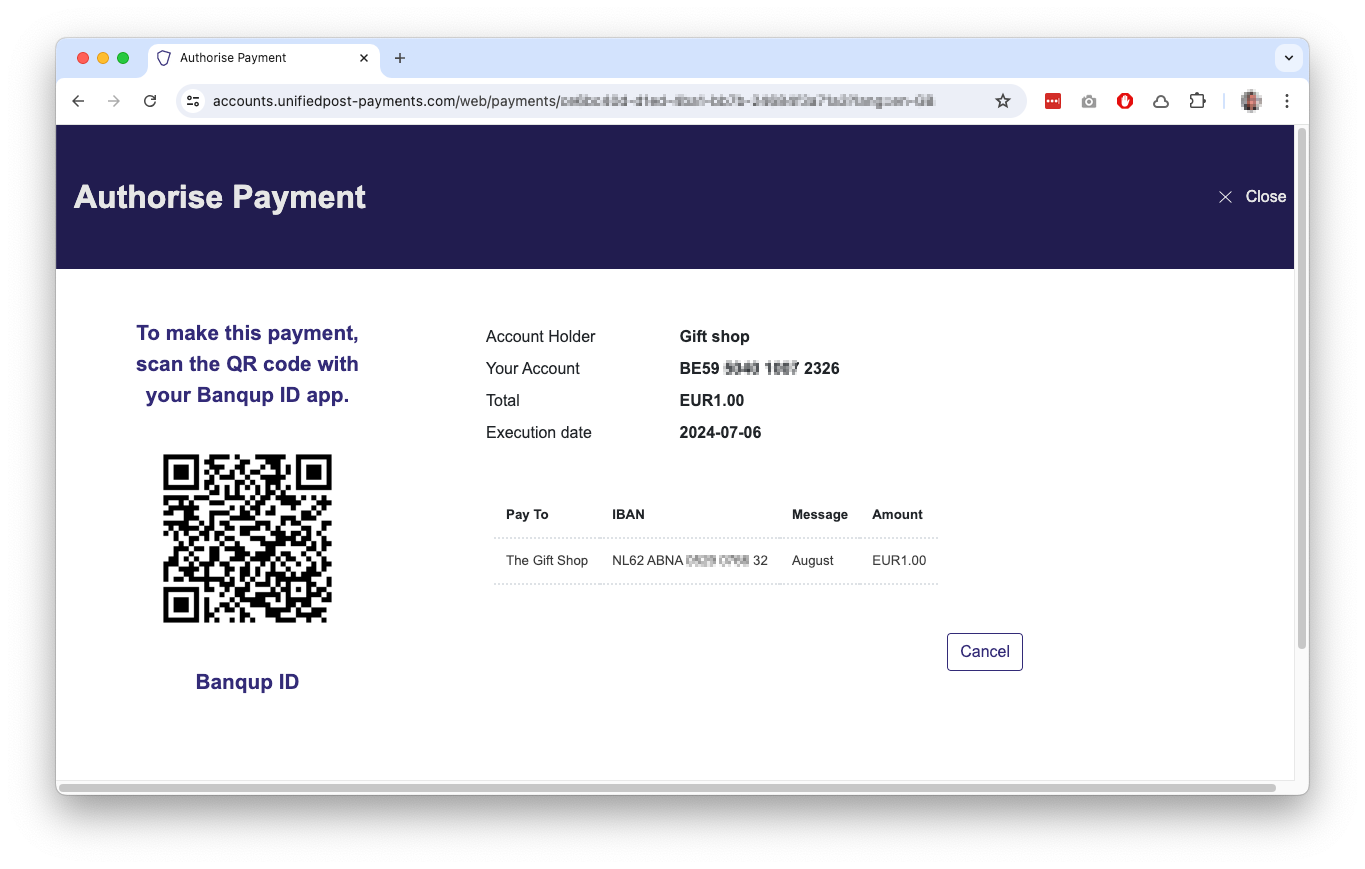Open a new tab with plus button
1365x869 pixels.
point(400,58)
